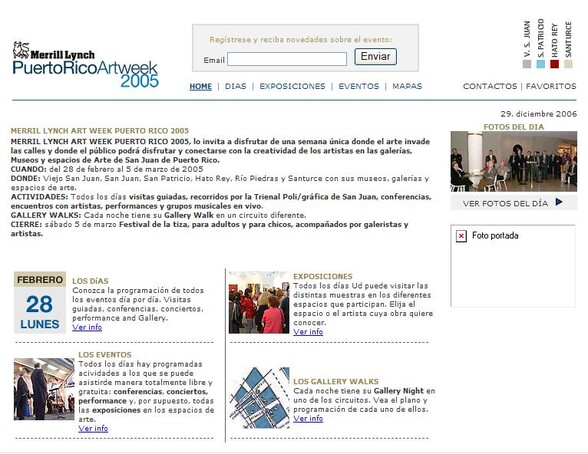
Task: Click Ver info under Los Días
Action: coord(87,327)
